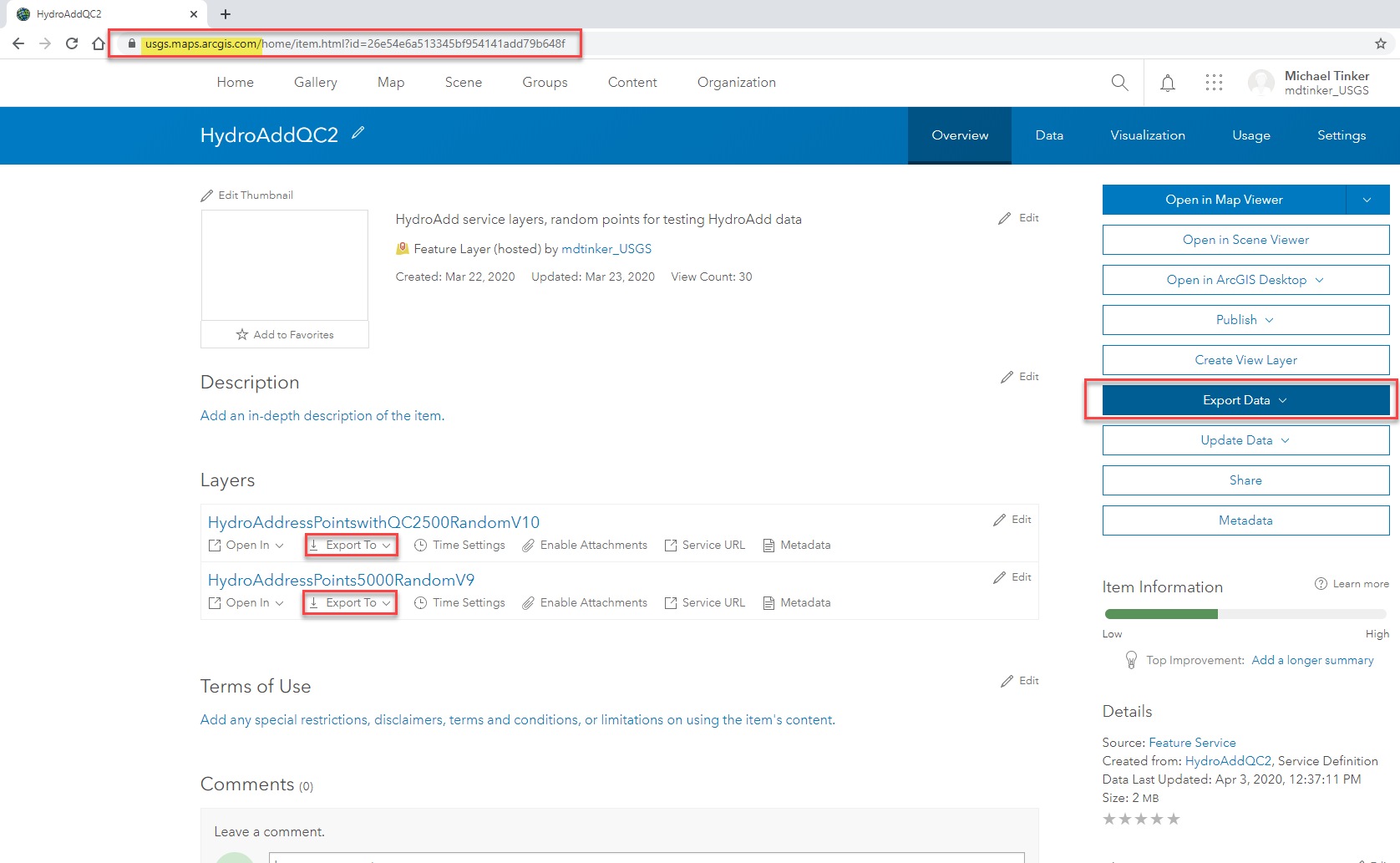This screenshot has height=863, width=1400.
Task: Open the notifications bell
Action: 1168,82
